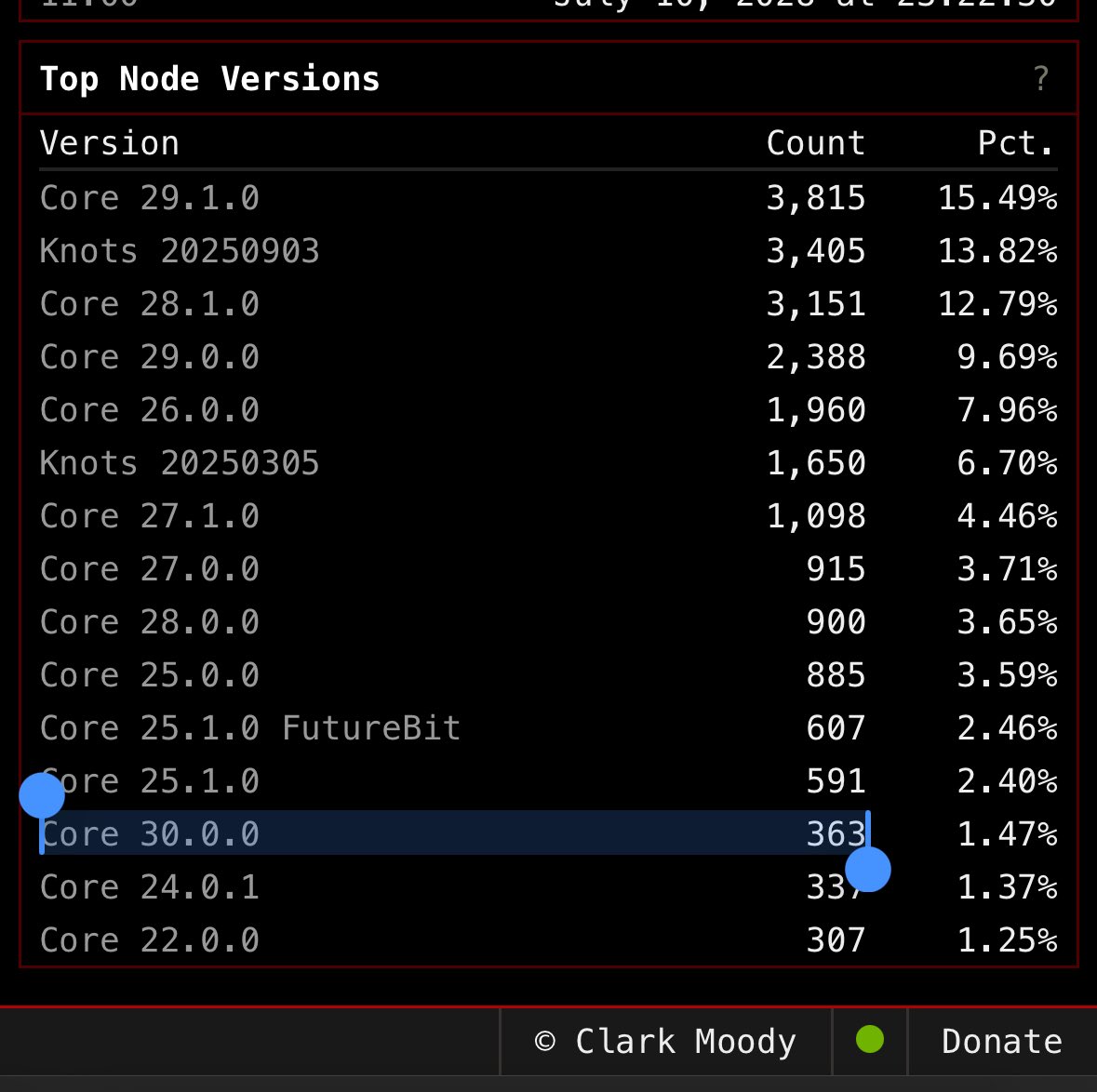The height and width of the screenshot is (1092, 1097).
Task: Click the count value 900
Action: coord(836,622)
